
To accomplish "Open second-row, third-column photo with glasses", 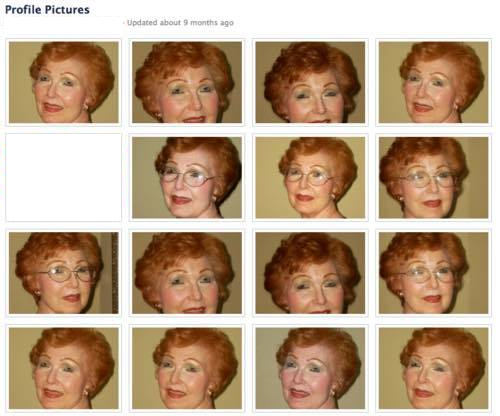I will tap(310, 178).
